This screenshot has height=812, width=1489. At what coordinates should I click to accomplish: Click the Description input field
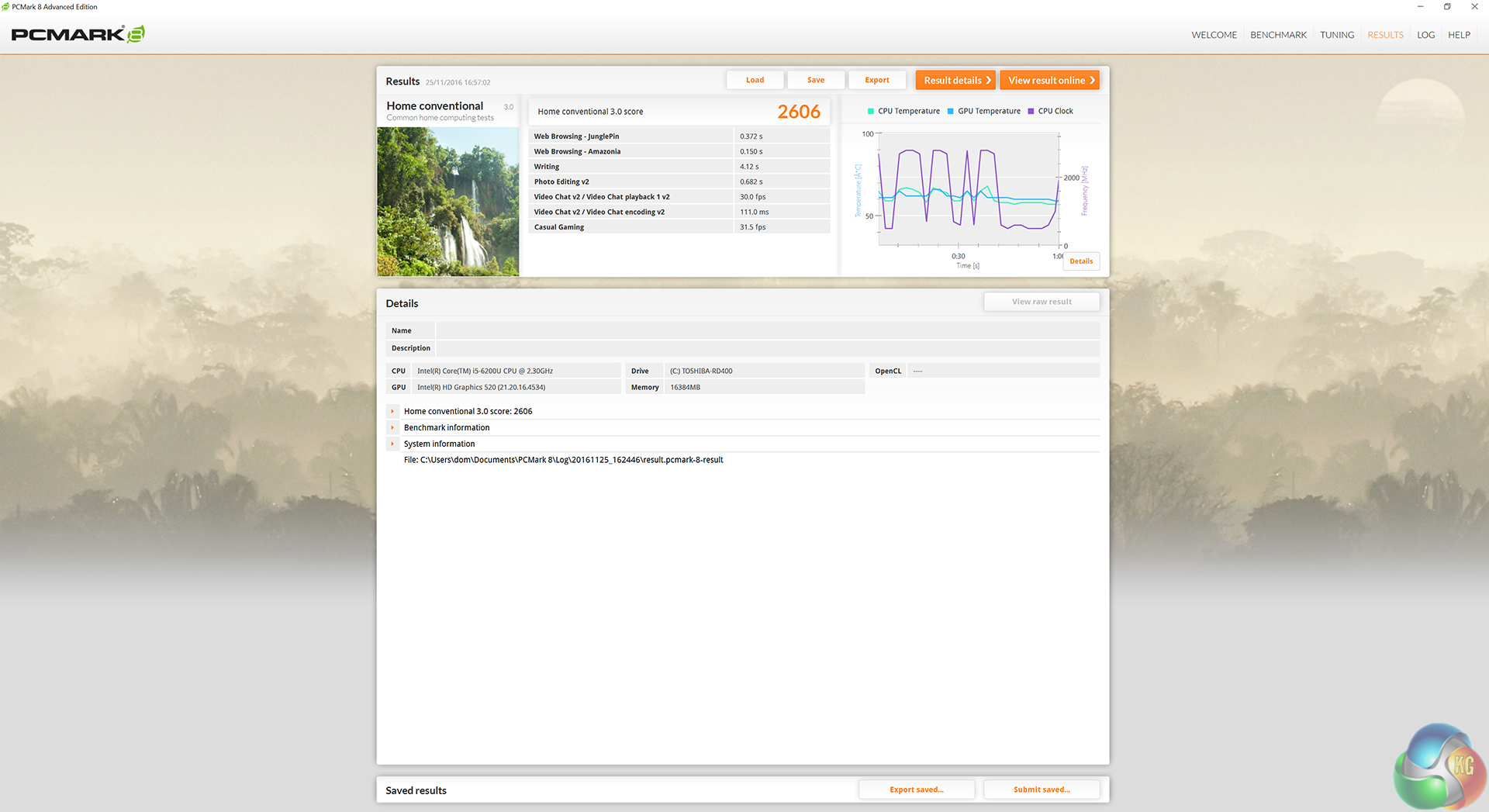click(x=768, y=348)
